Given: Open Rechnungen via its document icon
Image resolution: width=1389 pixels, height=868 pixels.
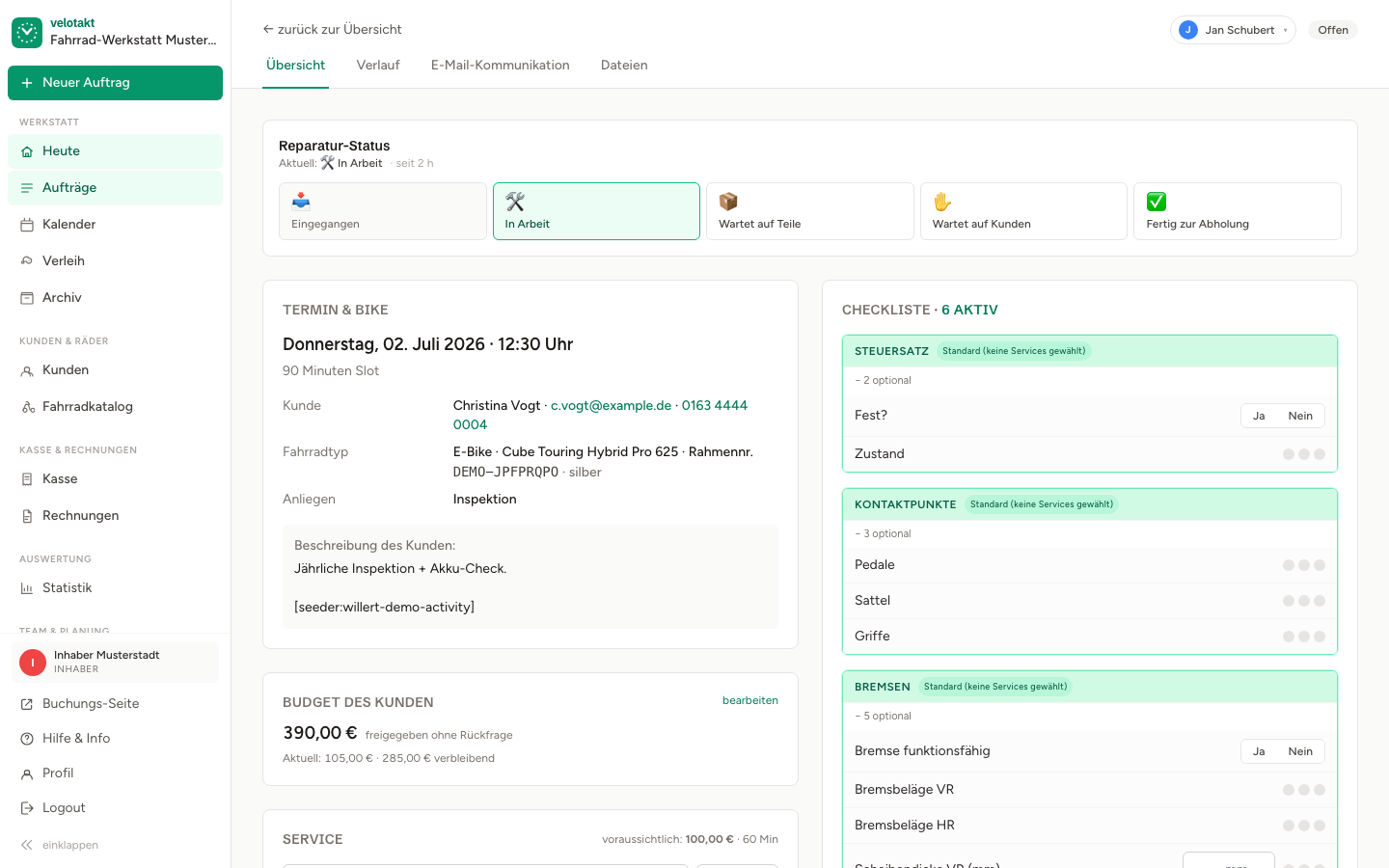Looking at the screenshot, I should [27, 516].
